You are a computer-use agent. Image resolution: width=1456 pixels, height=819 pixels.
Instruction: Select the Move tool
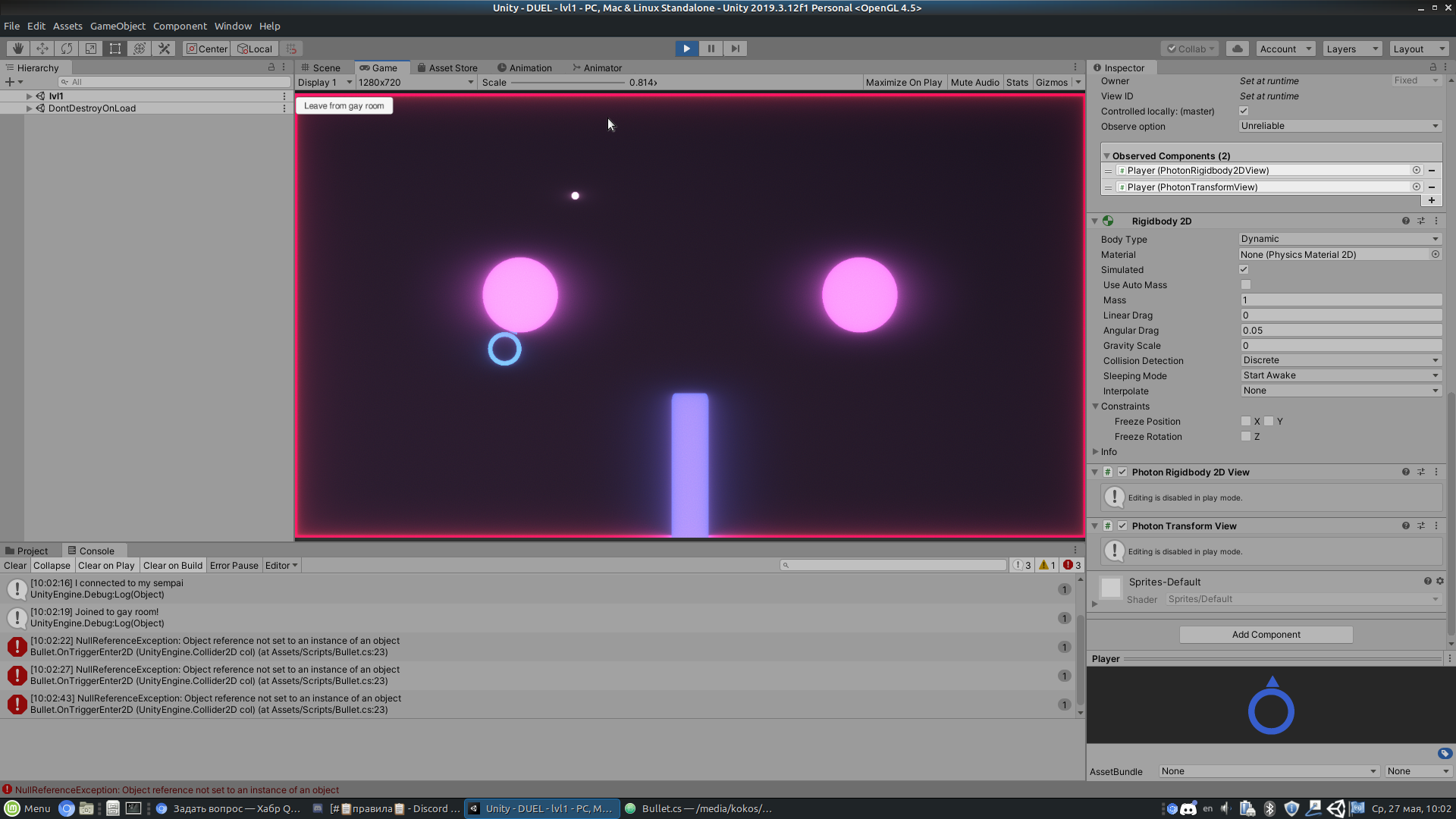click(42, 49)
